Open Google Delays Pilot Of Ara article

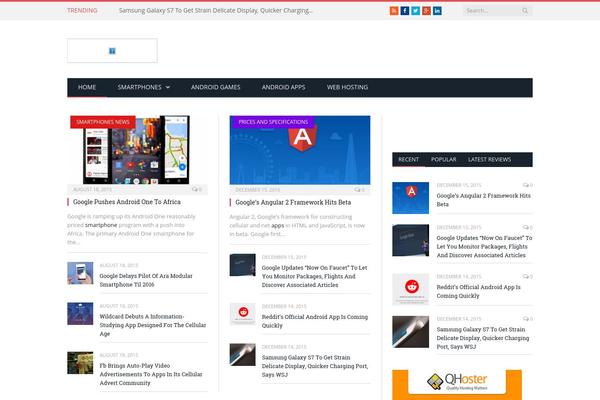(x=146, y=280)
